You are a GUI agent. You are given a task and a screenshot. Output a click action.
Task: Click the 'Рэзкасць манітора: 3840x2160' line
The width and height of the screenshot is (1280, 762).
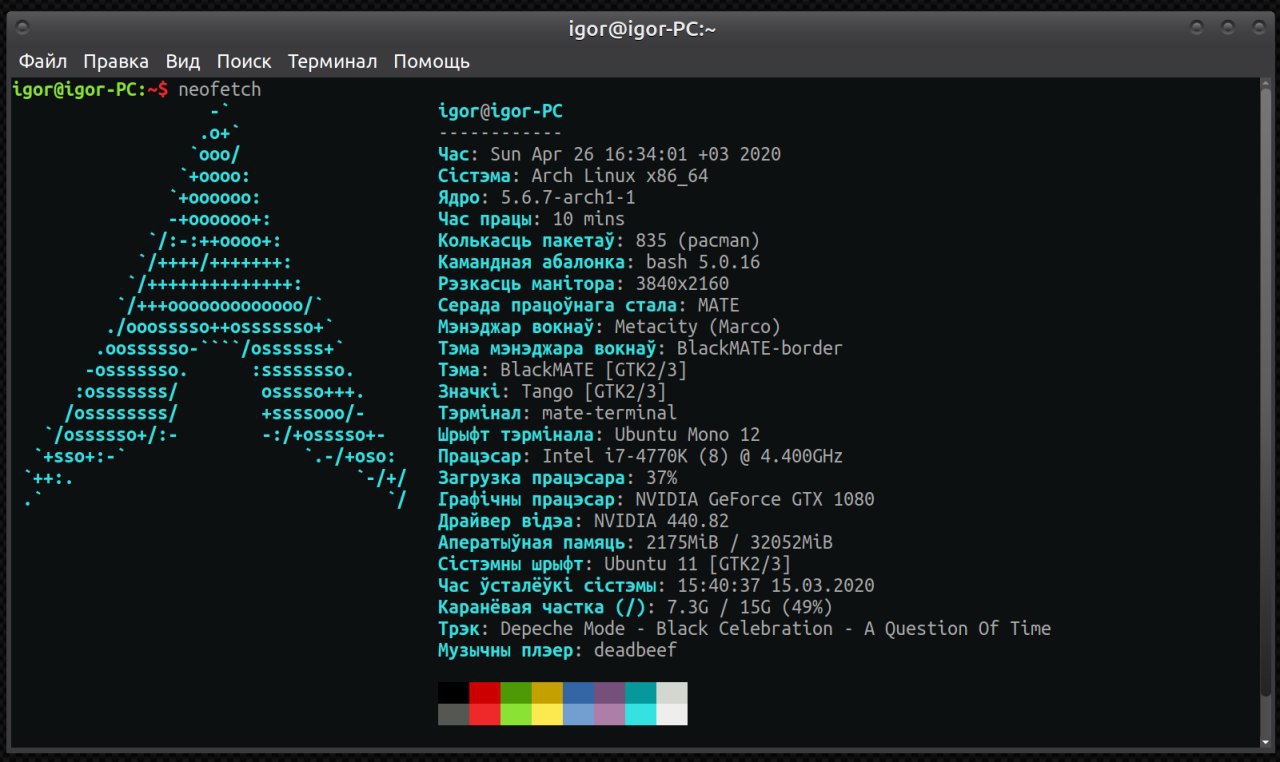(x=583, y=284)
